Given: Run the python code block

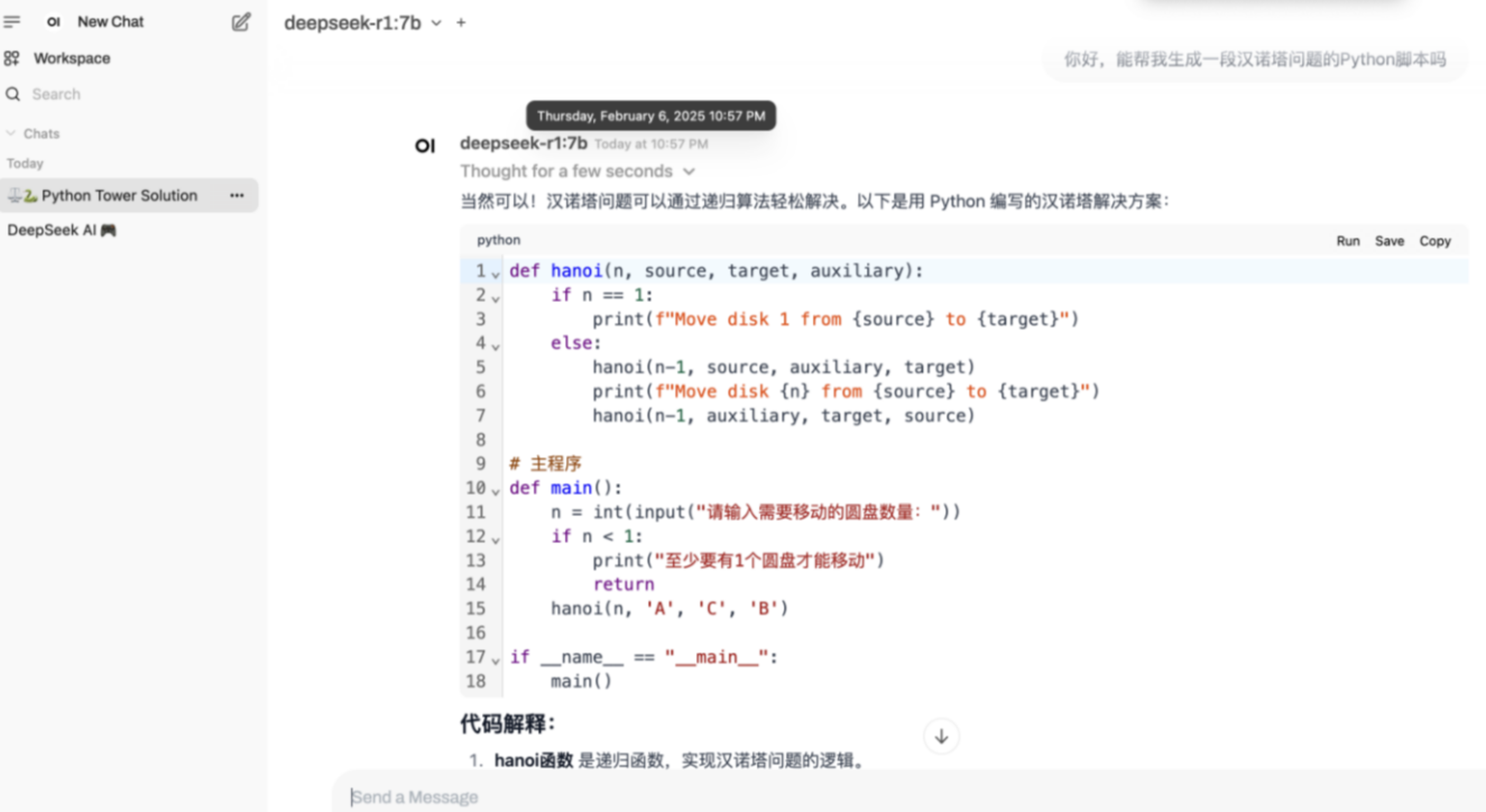Looking at the screenshot, I should click(1347, 241).
